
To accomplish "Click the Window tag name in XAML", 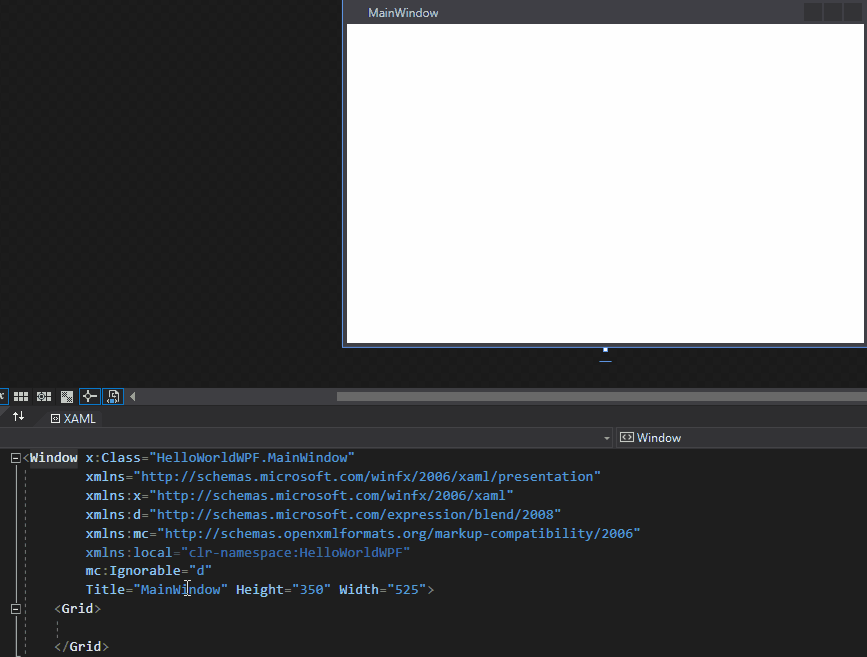I will point(54,458).
